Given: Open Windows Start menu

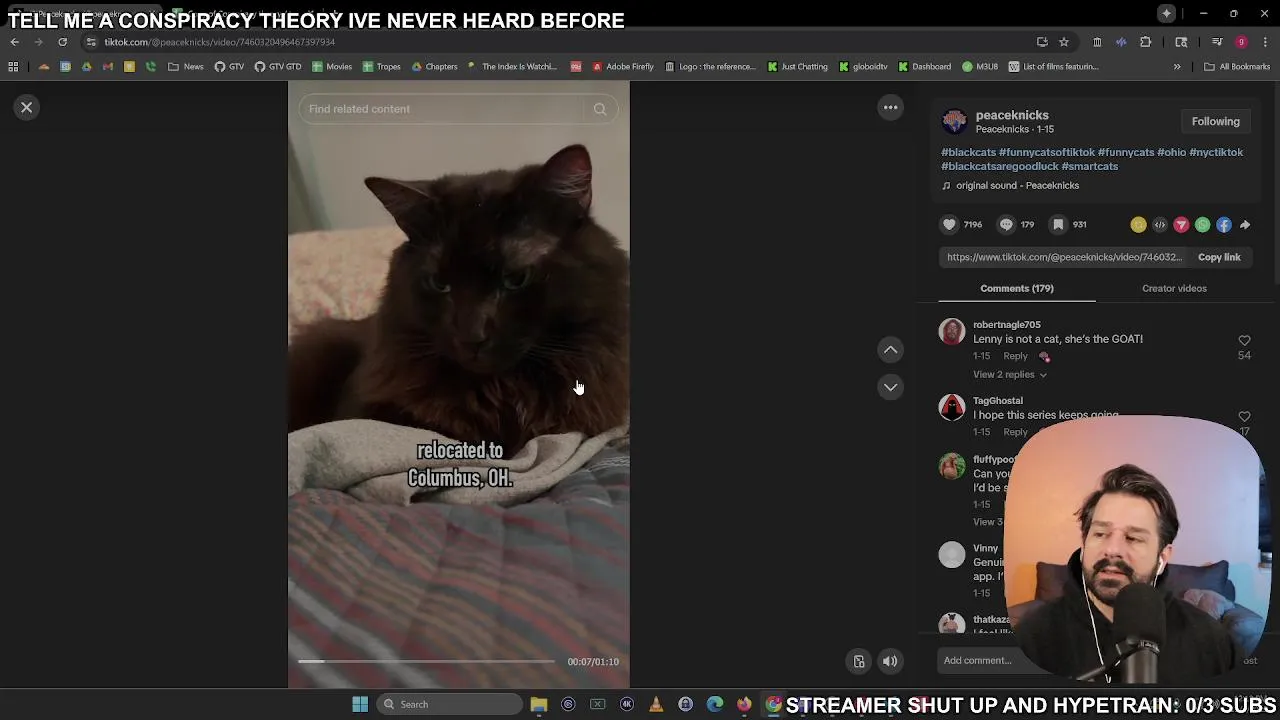Looking at the screenshot, I should coord(360,704).
